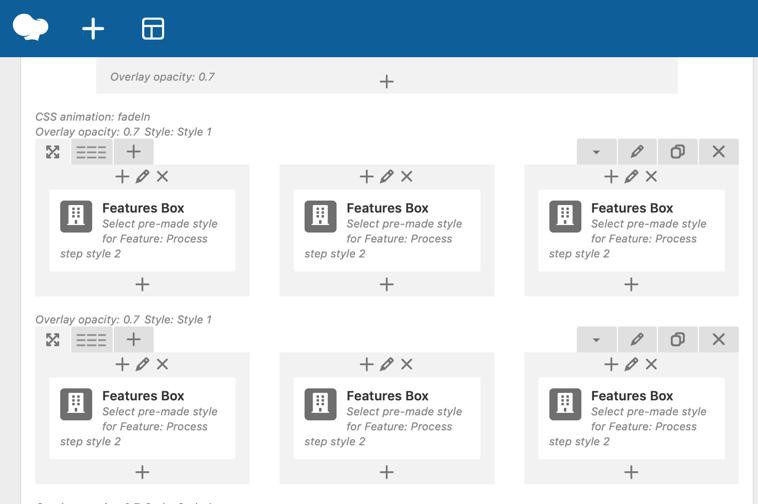Edit the first Style 1 row with its pencil
Image resolution: width=758 pixels, height=504 pixels.
point(637,152)
